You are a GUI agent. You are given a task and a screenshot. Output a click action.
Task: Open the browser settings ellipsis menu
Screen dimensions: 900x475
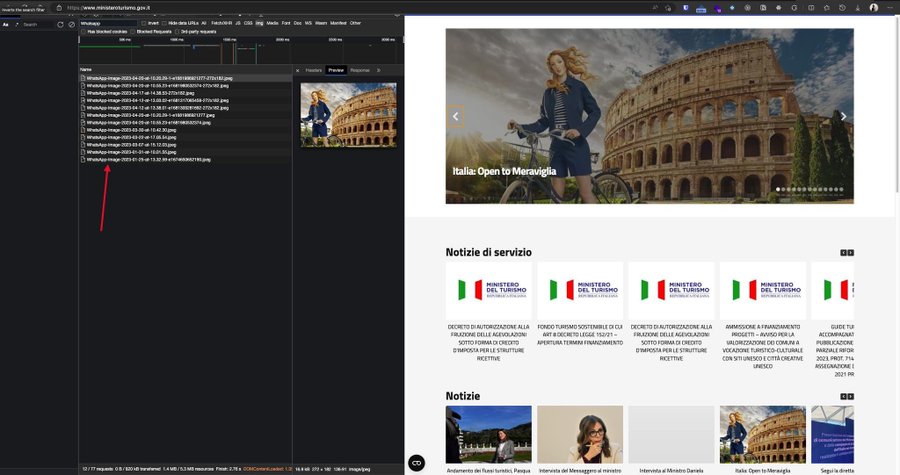pos(890,7)
